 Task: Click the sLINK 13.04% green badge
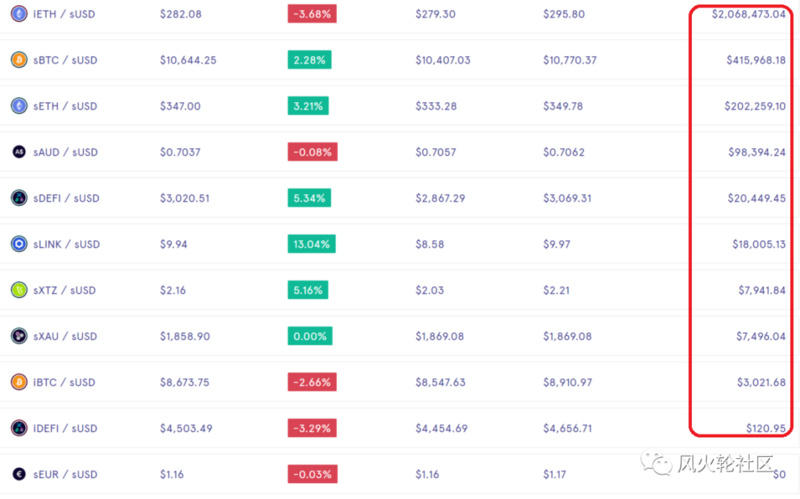coord(311,244)
